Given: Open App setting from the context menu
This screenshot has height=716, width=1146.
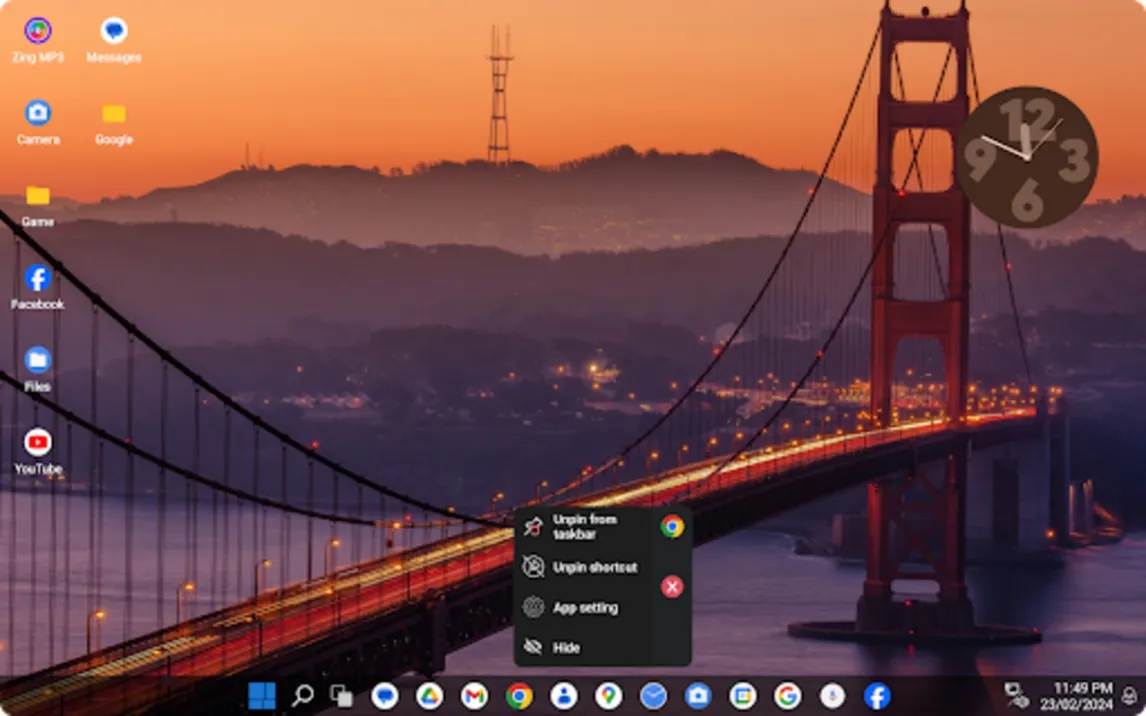Looking at the screenshot, I should pos(583,607).
